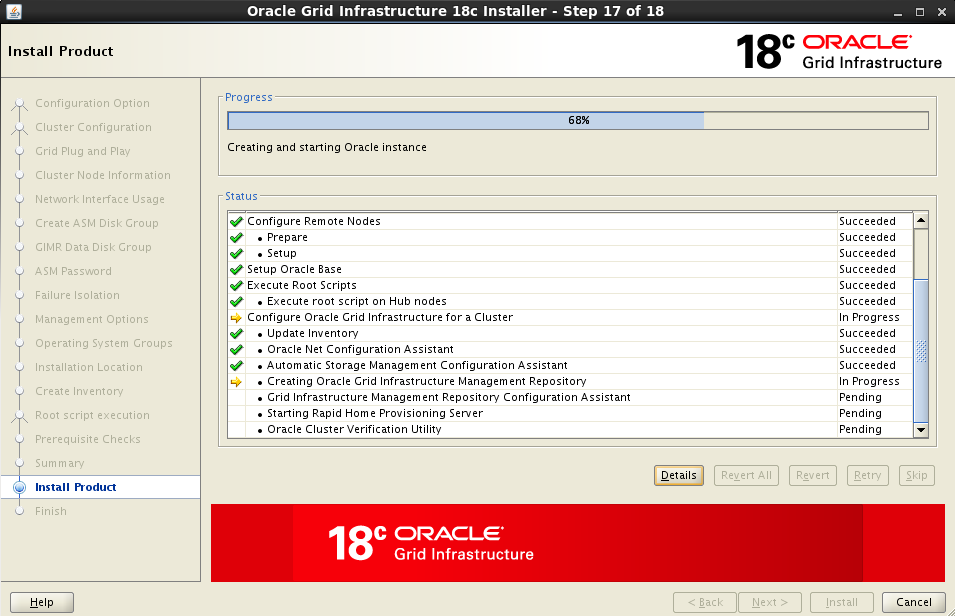
Task: Click yellow arrow beside Configure Oracle Grid Infrastructure
Action: (x=236, y=317)
